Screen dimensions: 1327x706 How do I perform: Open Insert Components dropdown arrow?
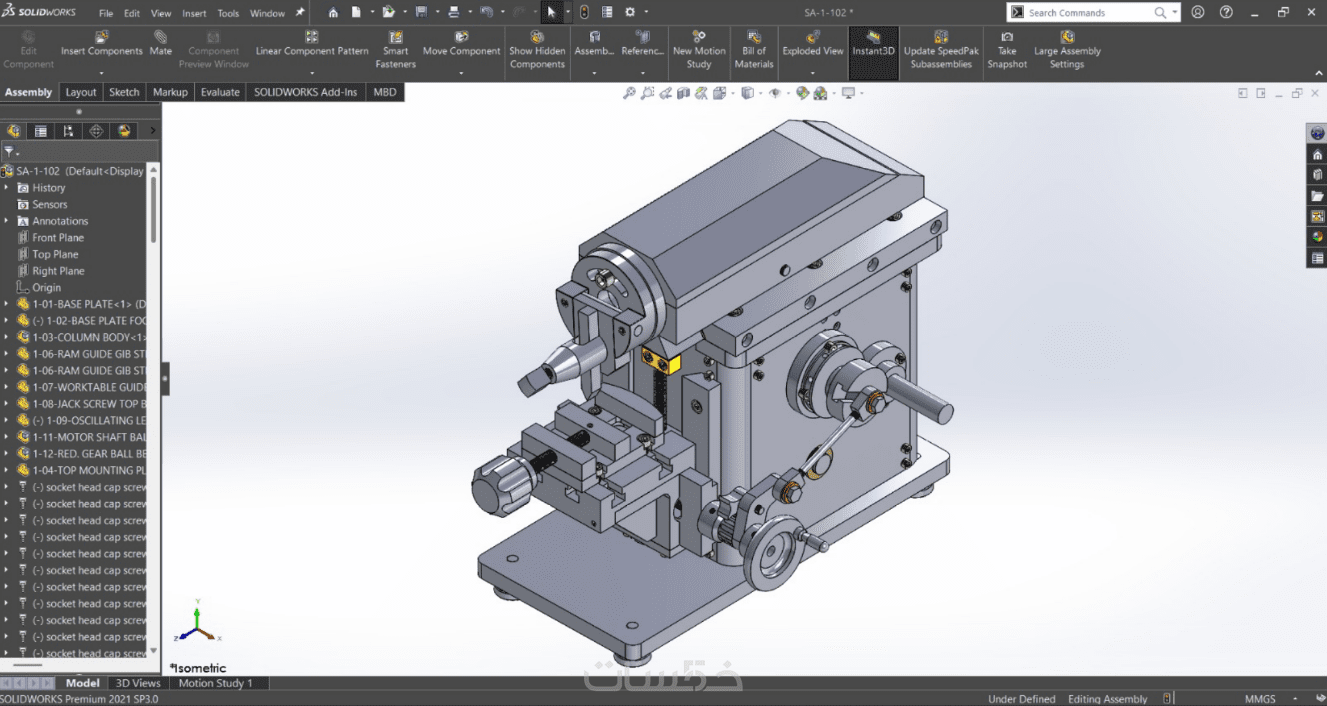(102, 72)
